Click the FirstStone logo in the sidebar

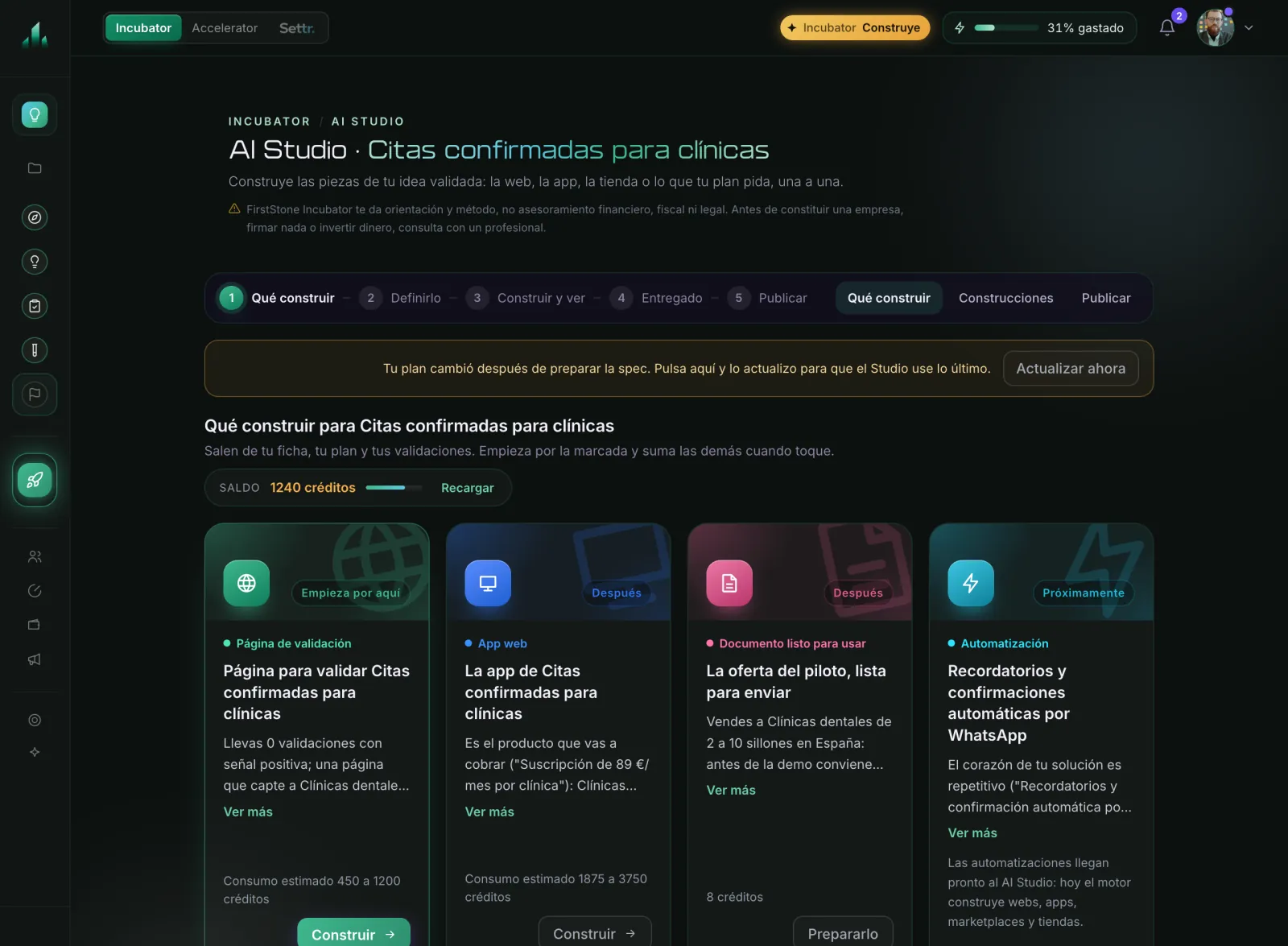[x=35, y=34]
